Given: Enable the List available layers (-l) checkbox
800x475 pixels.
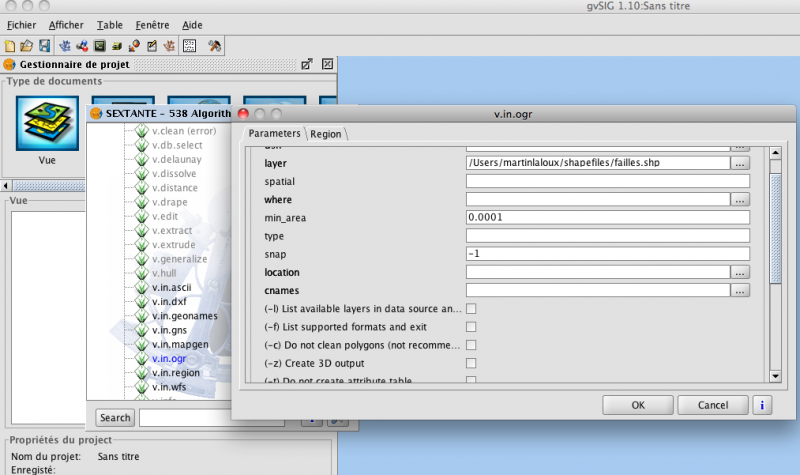Looking at the screenshot, I should click(472, 308).
